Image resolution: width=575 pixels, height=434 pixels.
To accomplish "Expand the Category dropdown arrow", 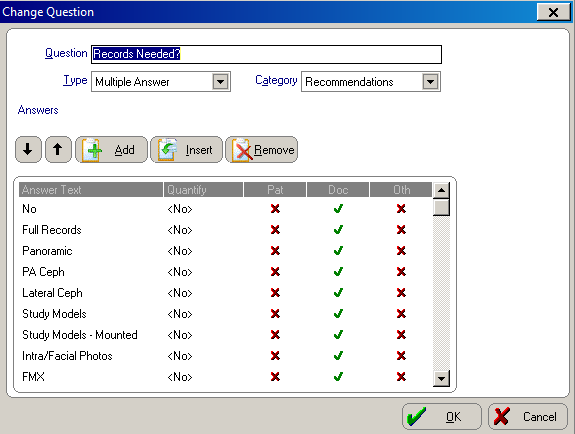I will (x=431, y=81).
